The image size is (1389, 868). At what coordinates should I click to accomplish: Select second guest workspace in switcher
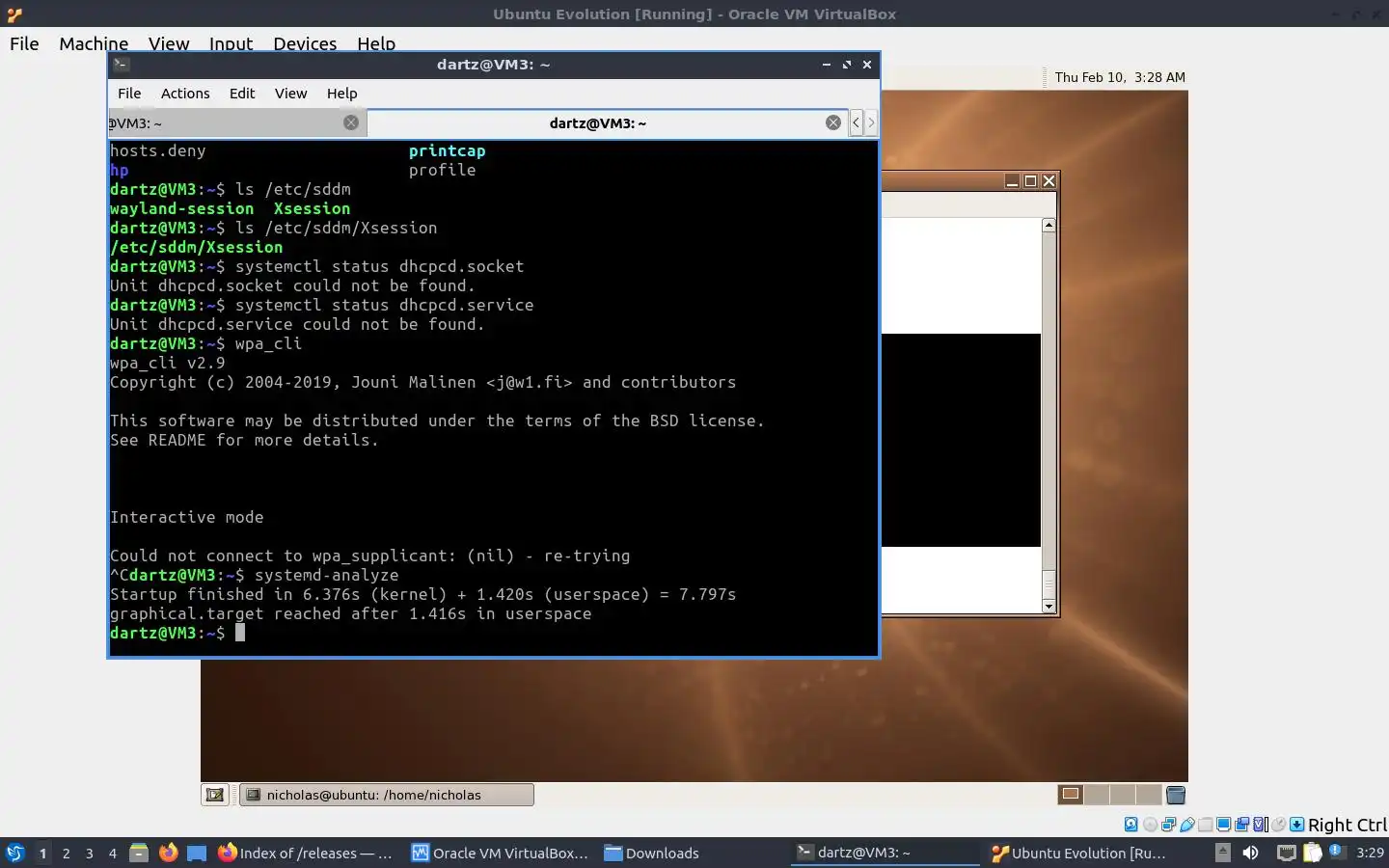(x=1097, y=795)
